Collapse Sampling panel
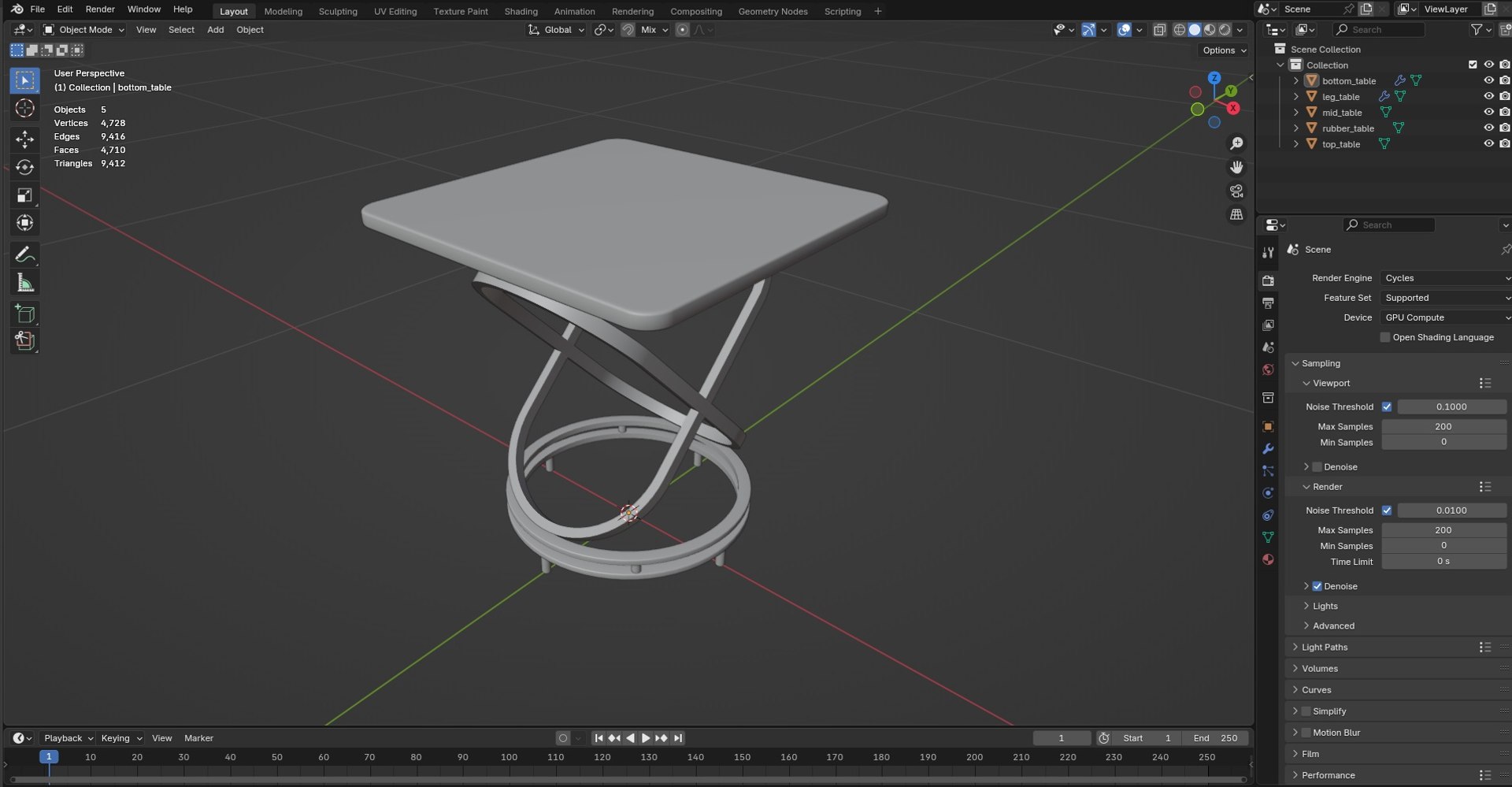This screenshot has width=1512, height=787. point(1320,363)
